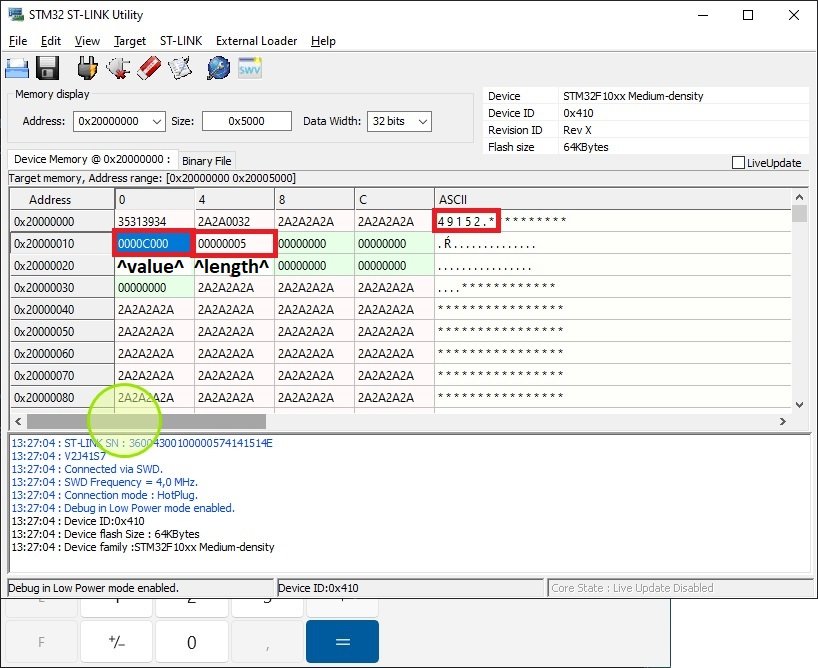Select memory cell 2A2A0032
Screen dimensions: 818x668
coord(234,221)
